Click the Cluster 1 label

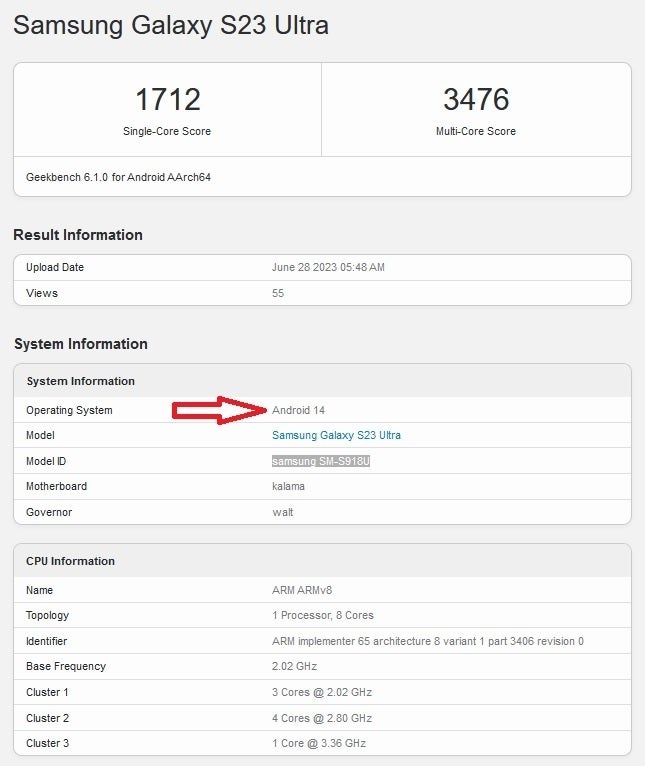[47, 692]
